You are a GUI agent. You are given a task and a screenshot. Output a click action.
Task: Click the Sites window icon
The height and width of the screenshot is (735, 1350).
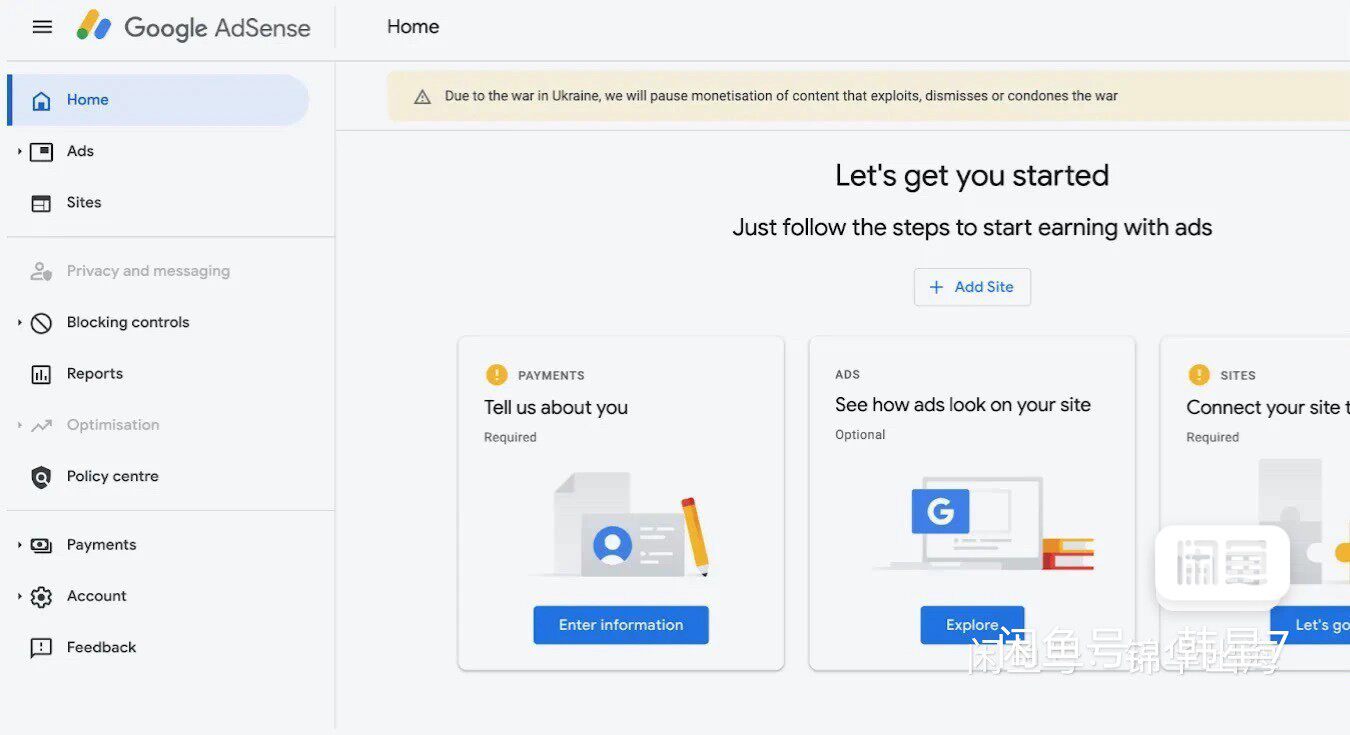(x=41, y=203)
